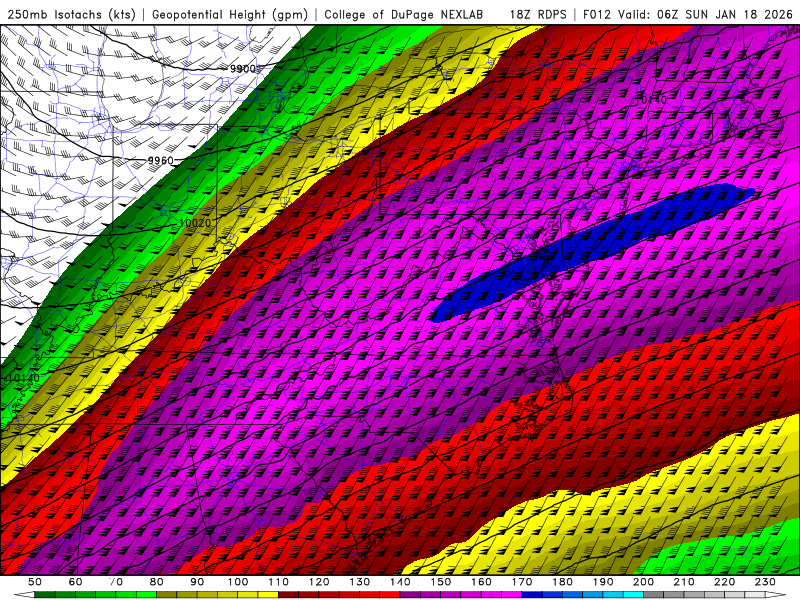Click the blue jet core maximum region
The width and height of the screenshot is (800, 600).
pyautogui.click(x=592, y=253)
